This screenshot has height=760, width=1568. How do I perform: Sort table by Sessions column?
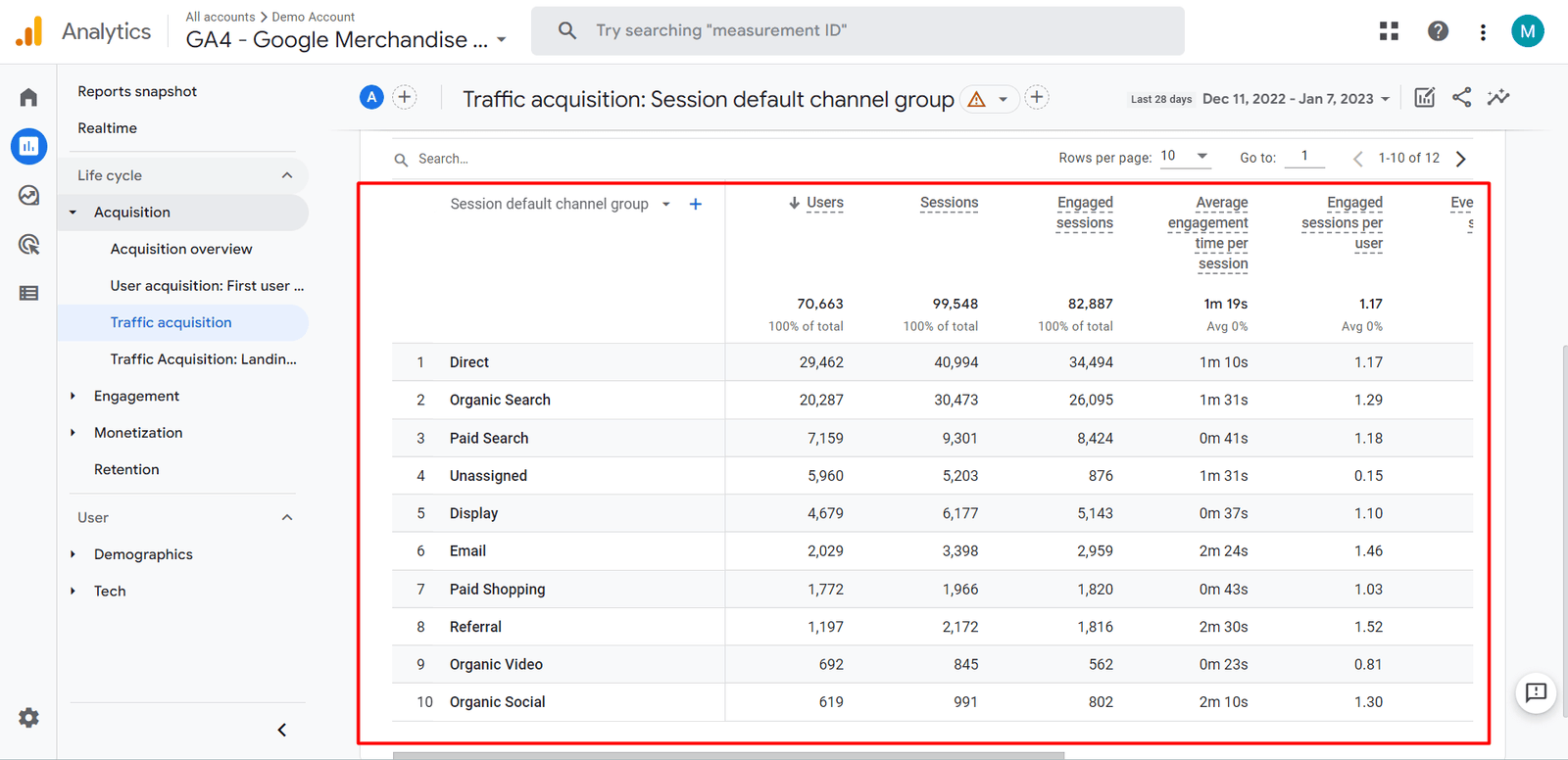click(949, 203)
